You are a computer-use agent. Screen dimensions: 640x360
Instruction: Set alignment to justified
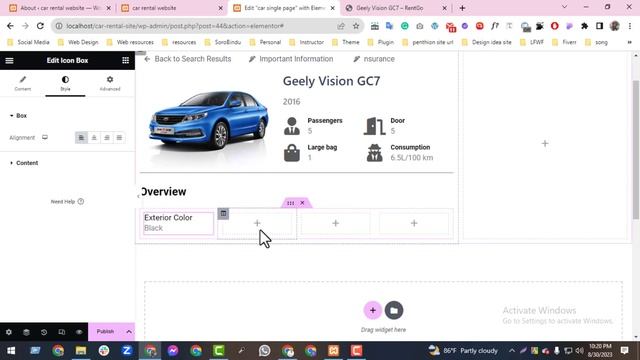point(119,138)
